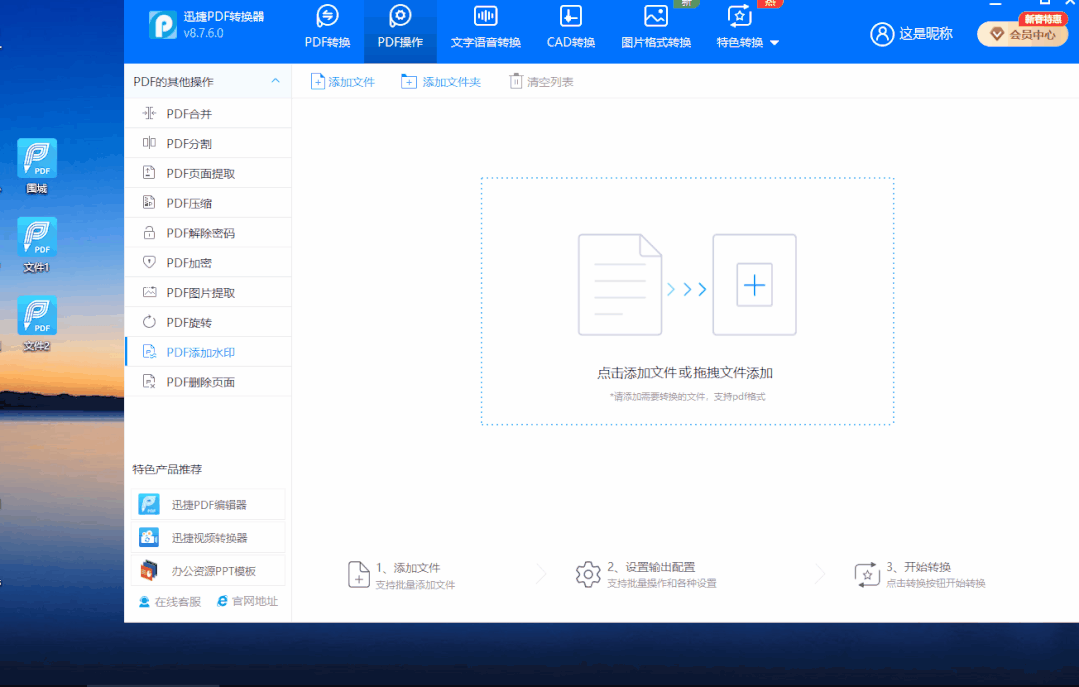The width and height of the screenshot is (1079, 687).
Task: Select PDF合并 in the sidebar
Action: [208, 114]
